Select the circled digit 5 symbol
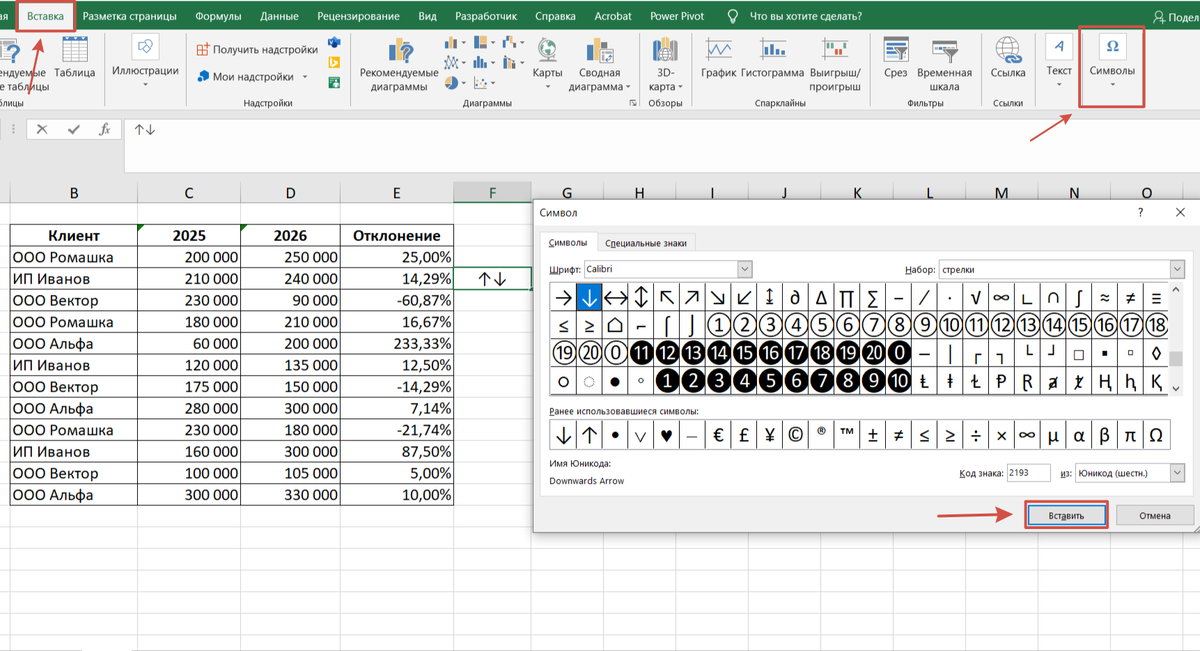Screen dimensions: 1200x651 point(821,325)
